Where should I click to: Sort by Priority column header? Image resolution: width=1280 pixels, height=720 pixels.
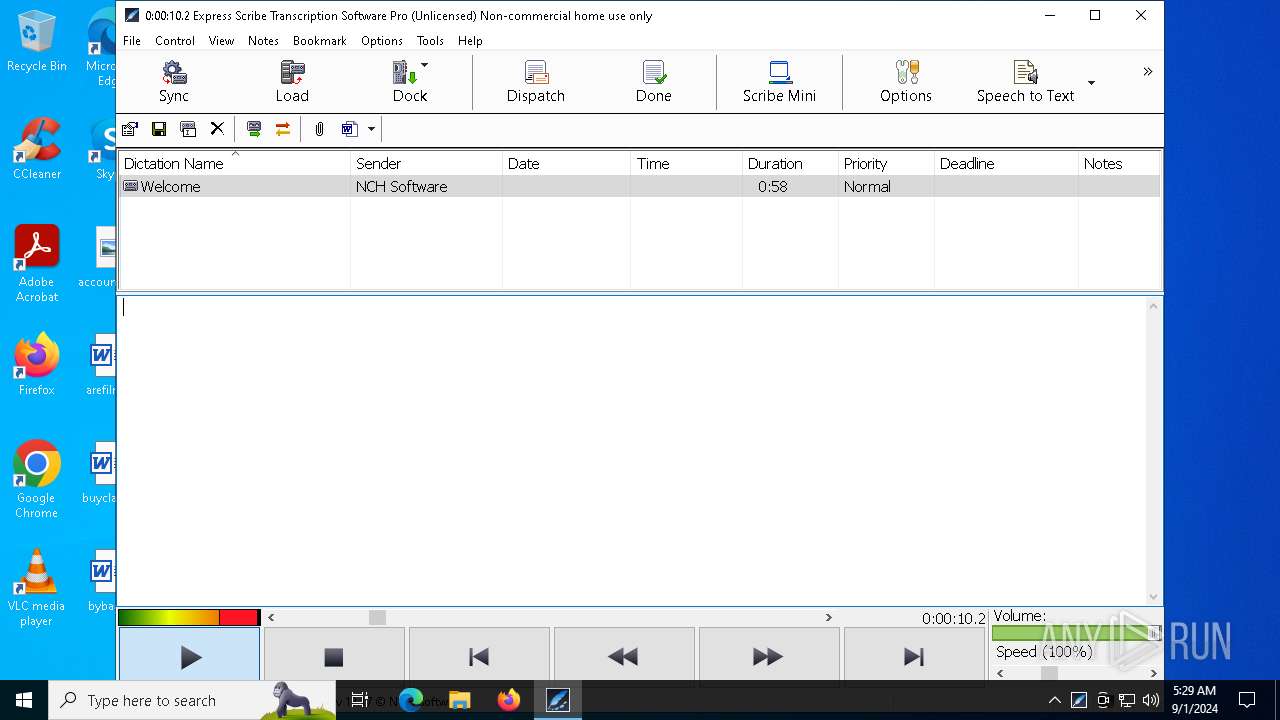[x=886, y=164]
